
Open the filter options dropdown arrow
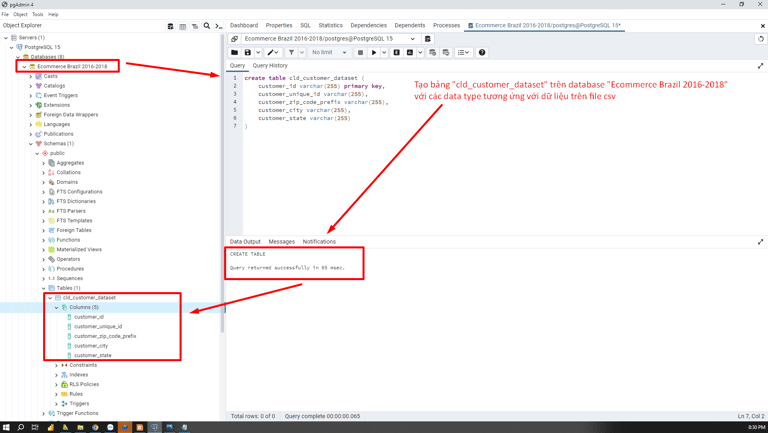(302, 52)
